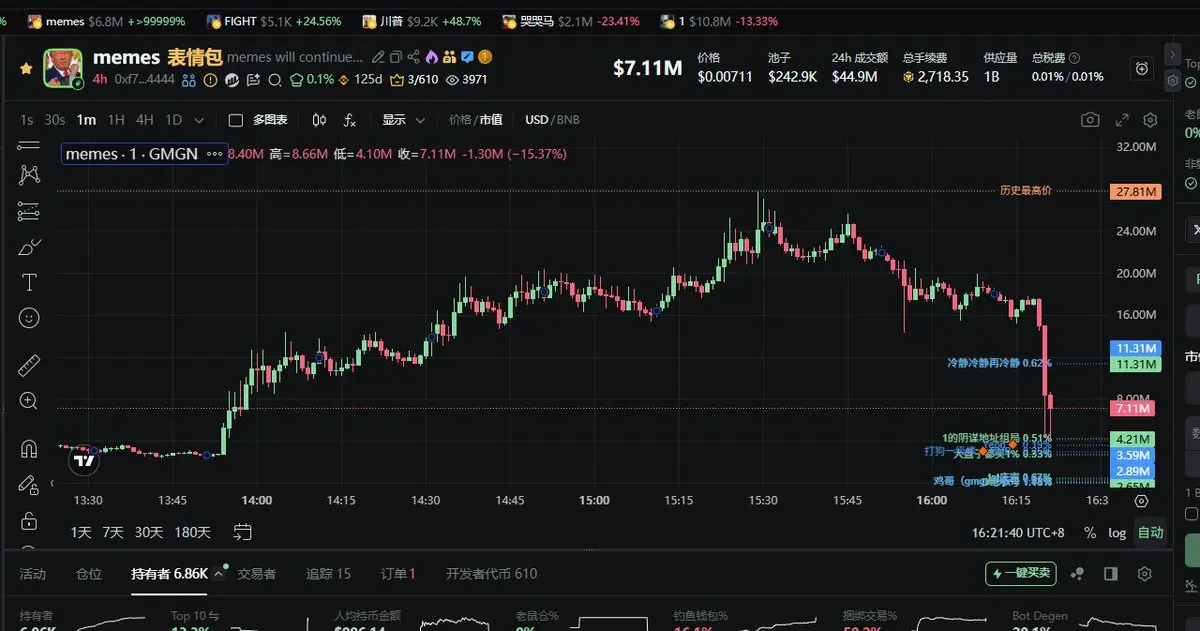Open chart settings gear in toolbar

tap(1150, 120)
